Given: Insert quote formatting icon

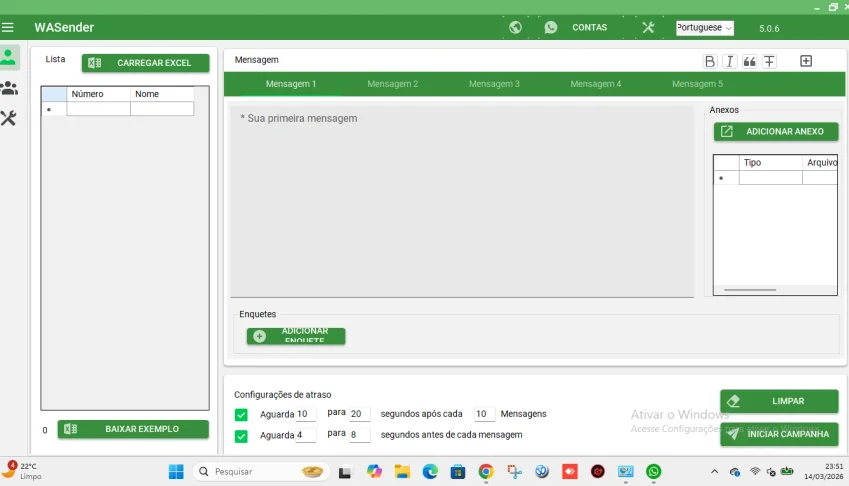Looking at the screenshot, I should point(749,61).
